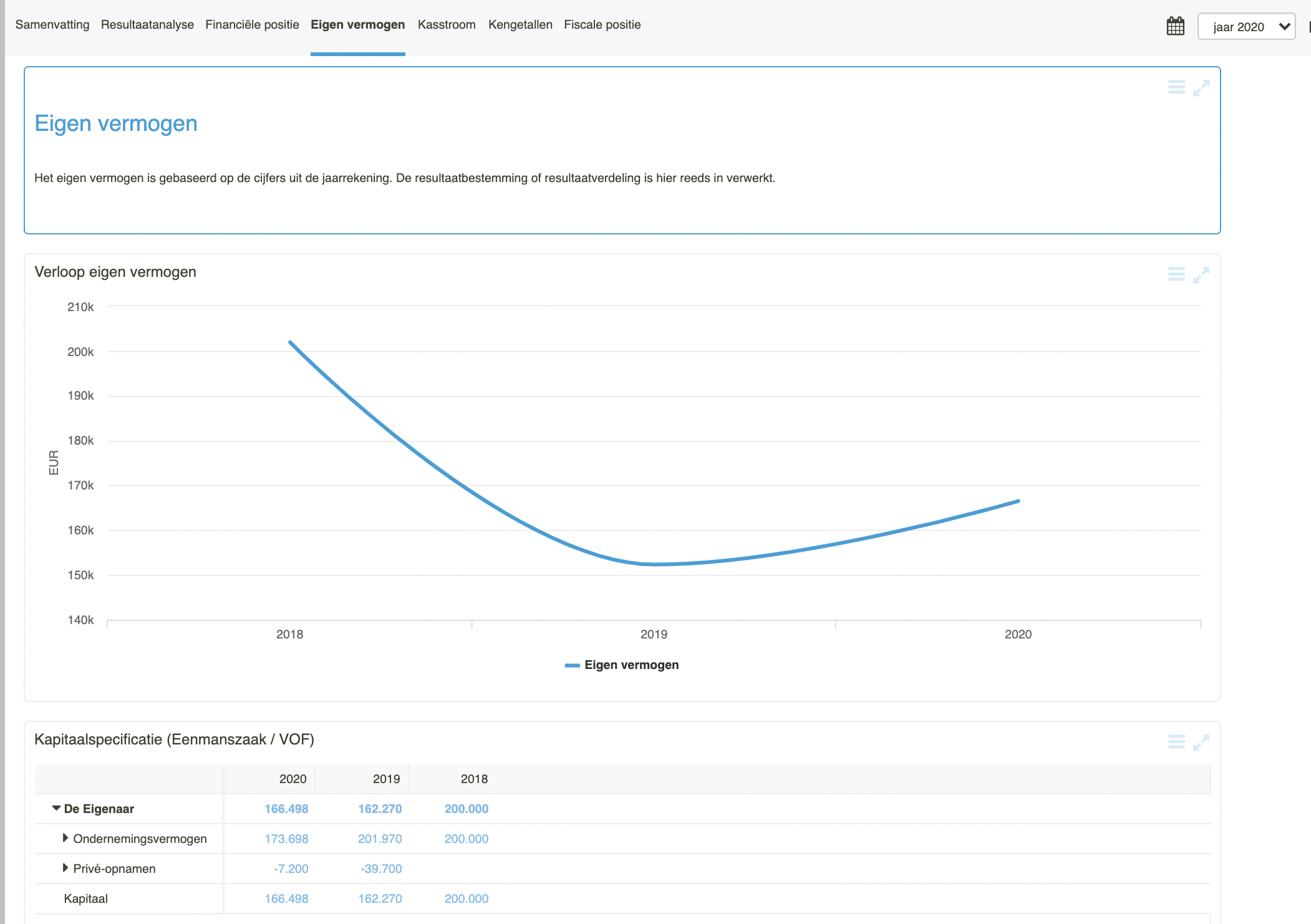This screenshot has height=924, width=1311.
Task: Click the Kapitaalspecificatie (Eenmanszaak / VOF) title
Action: point(175,739)
